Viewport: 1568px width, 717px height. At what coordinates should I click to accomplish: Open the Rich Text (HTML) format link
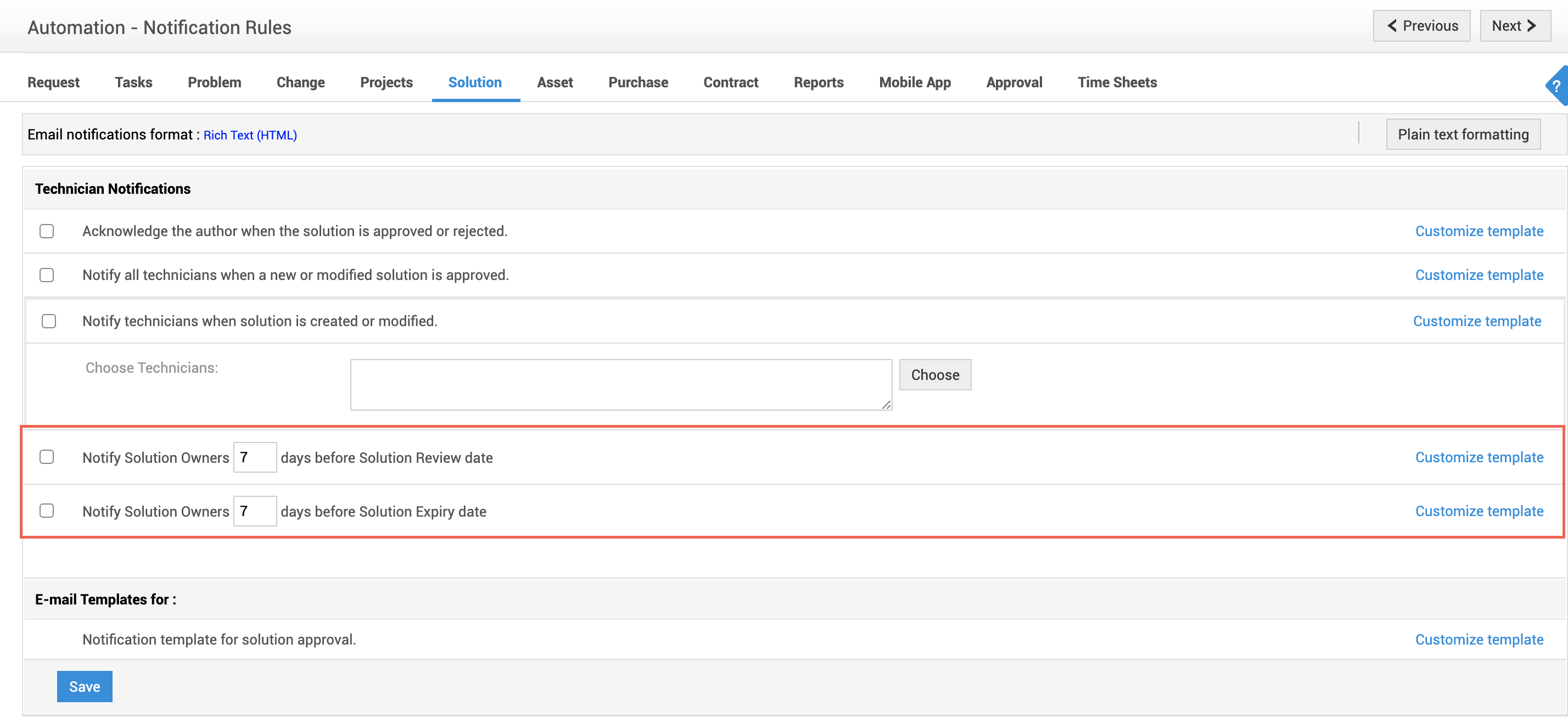coord(250,135)
